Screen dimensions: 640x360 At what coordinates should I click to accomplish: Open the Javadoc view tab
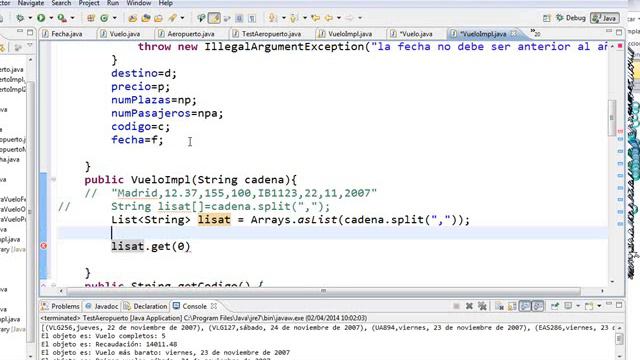coord(102,306)
